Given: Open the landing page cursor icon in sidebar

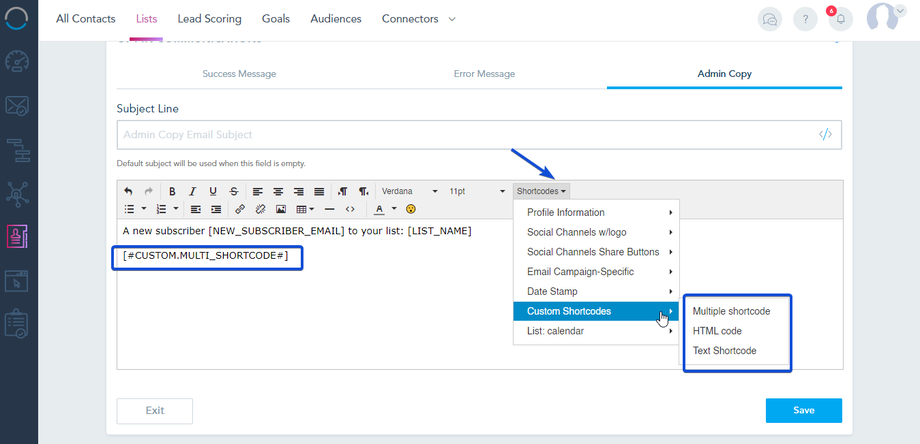Looking at the screenshot, I should coord(18,280).
